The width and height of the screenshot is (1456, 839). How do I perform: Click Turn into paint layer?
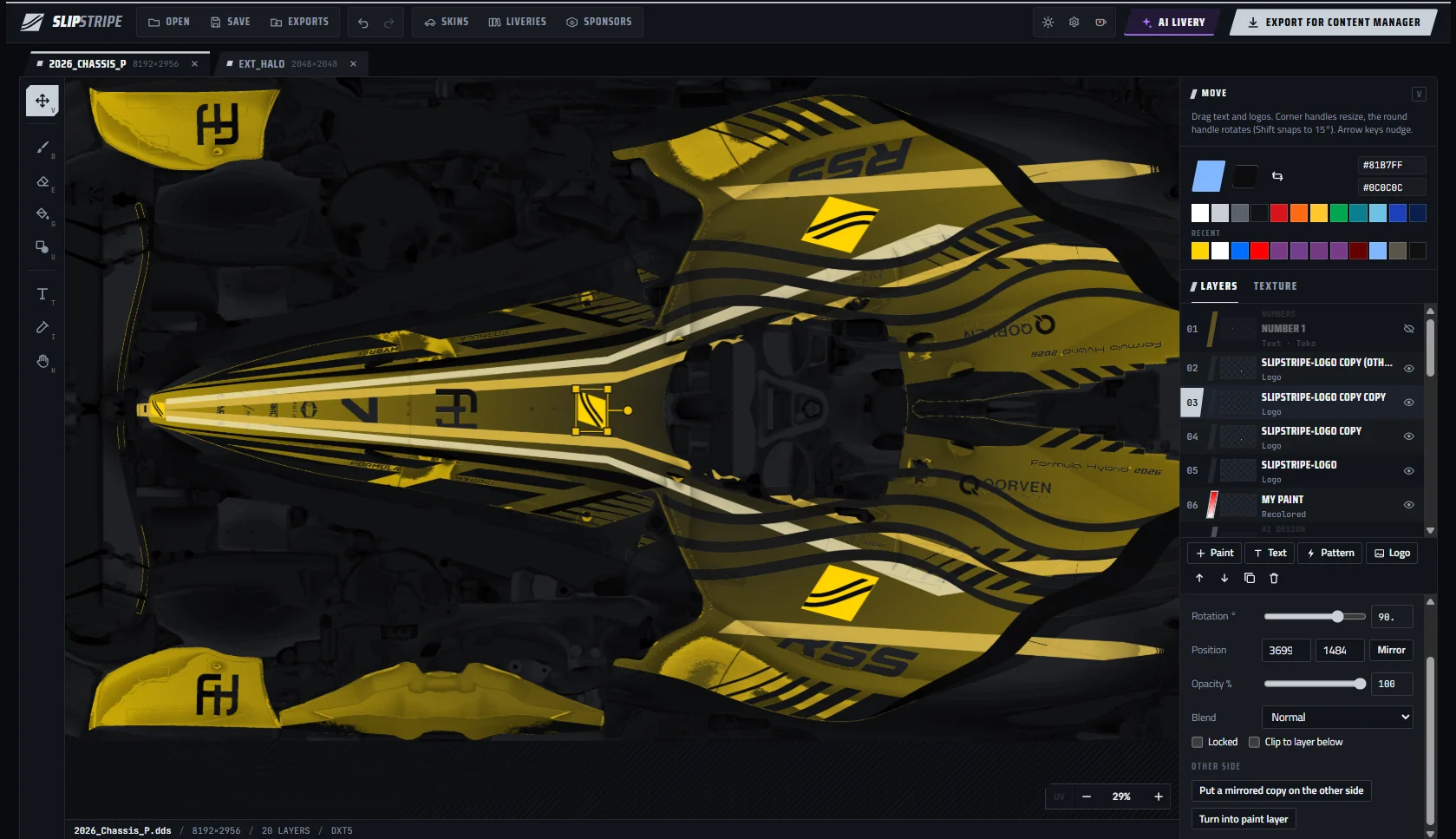[1243, 819]
